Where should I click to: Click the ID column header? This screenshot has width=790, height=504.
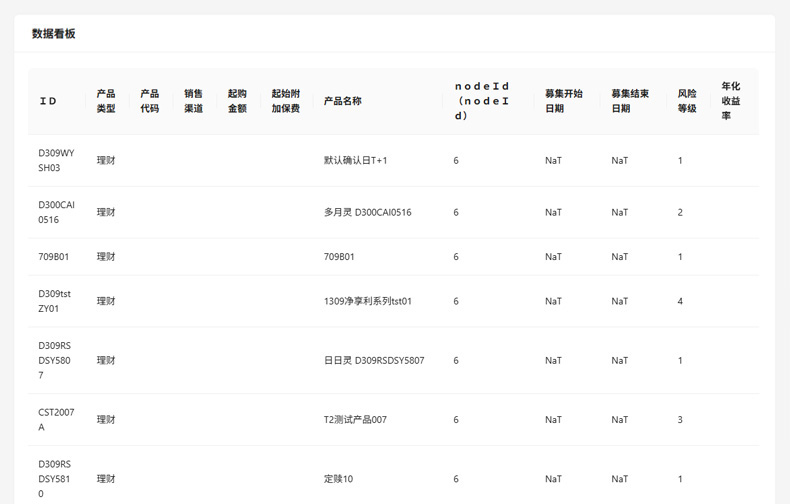pos(48,101)
